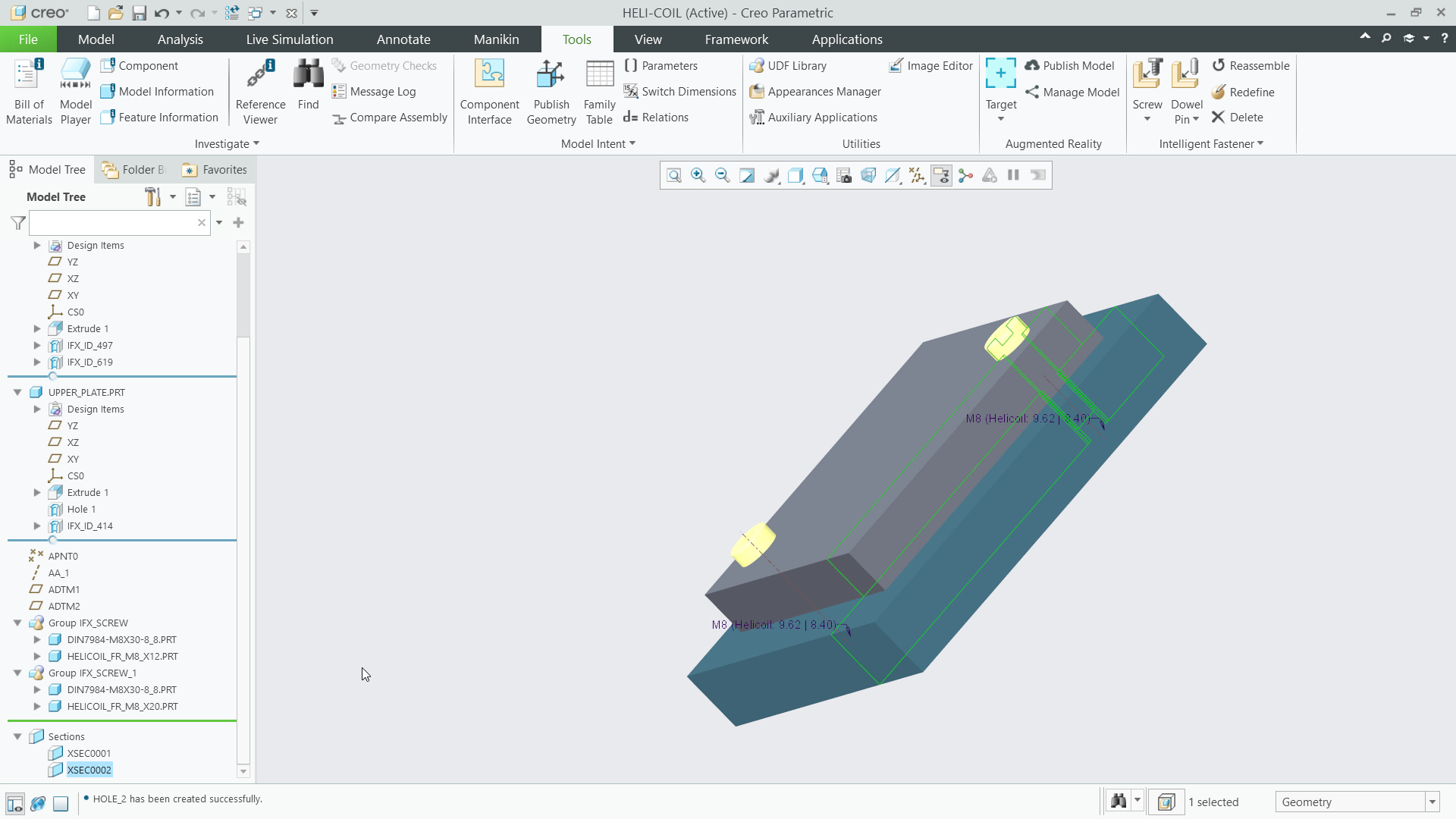Click the Zoom In graphics toolbar icon
This screenshot has height=819, width=1456.
click(x=698, y=176)
